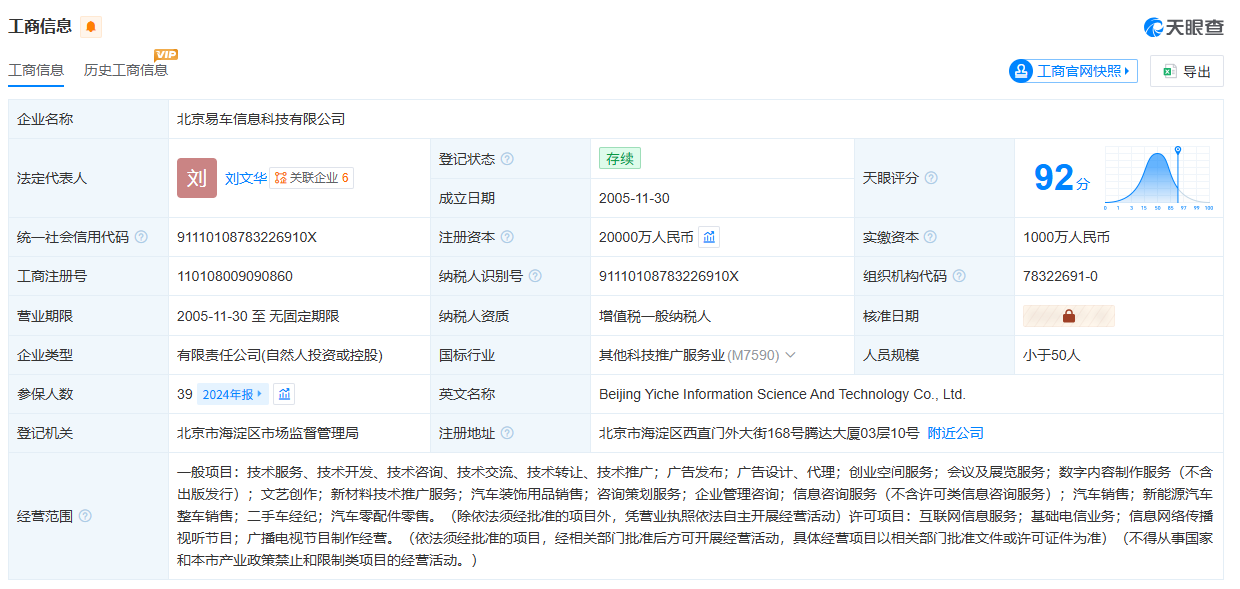This screenshot has width=1240, height=589.
Task: Select company name 北京易车信息科技有限公司
Action: click(261, 119)
